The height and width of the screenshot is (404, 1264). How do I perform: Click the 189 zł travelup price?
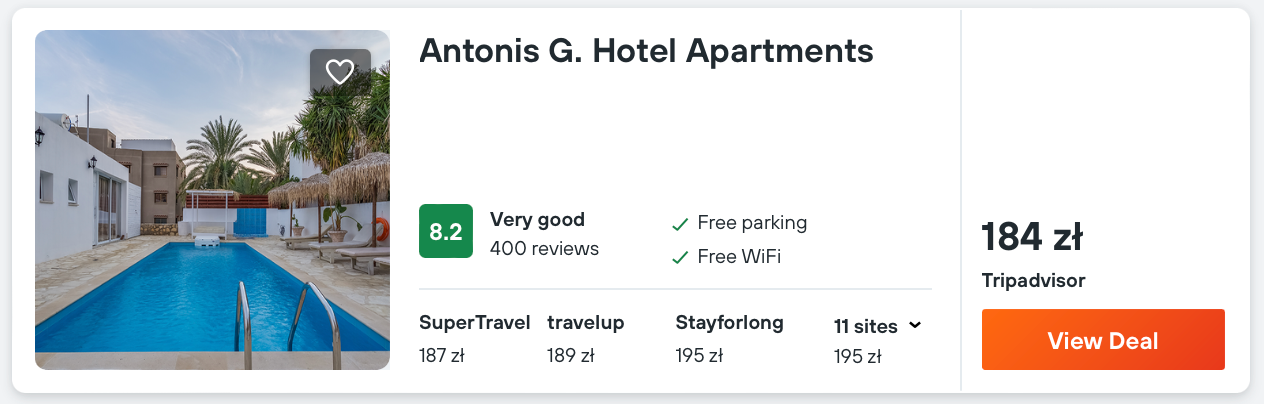coord(570,355)
